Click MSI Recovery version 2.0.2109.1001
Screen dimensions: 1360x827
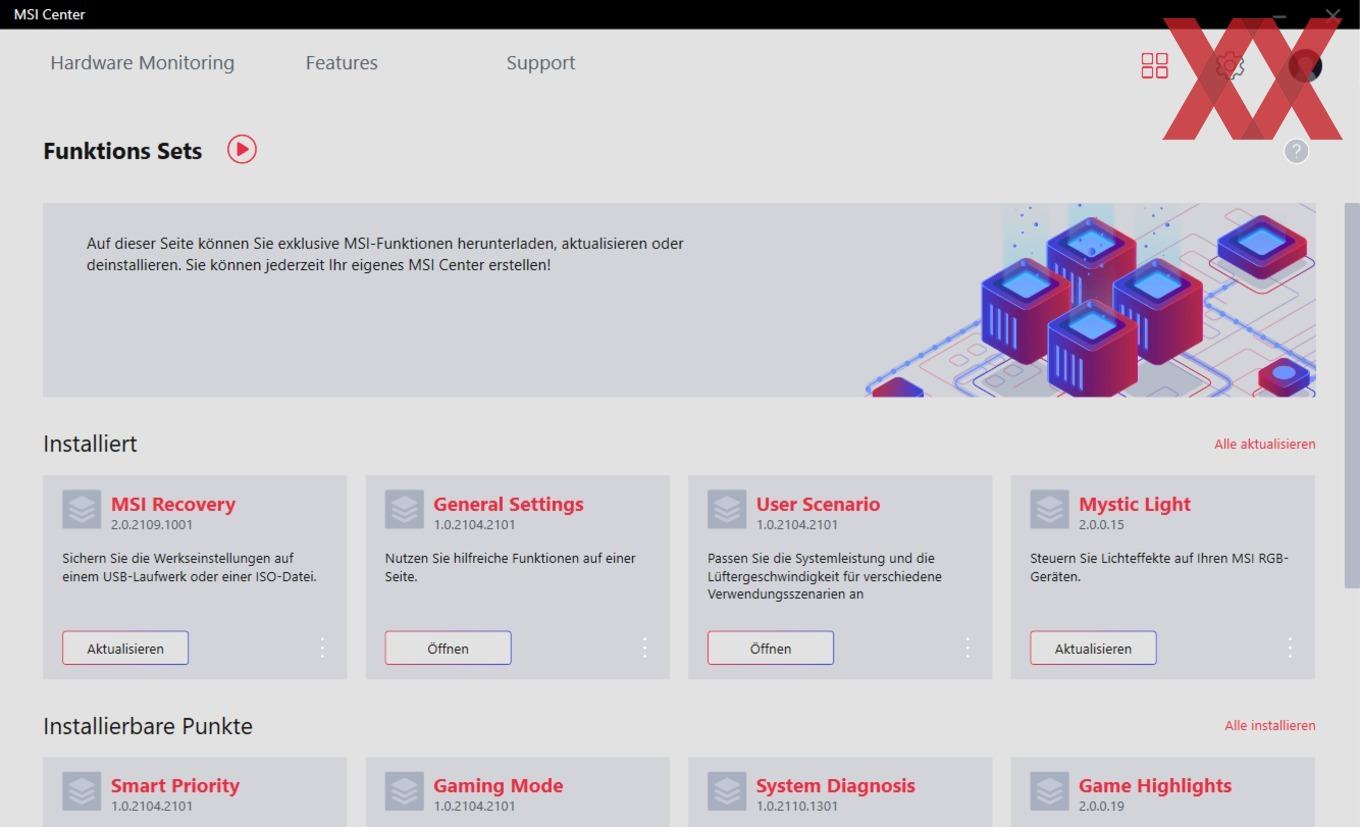152,525
